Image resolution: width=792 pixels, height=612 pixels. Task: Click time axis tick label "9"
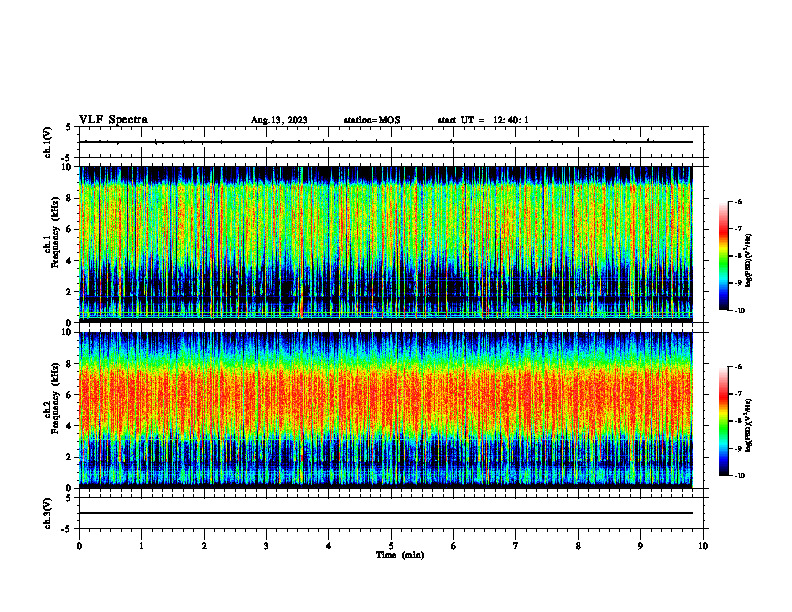pyautogui.click(x=640, y=546)
